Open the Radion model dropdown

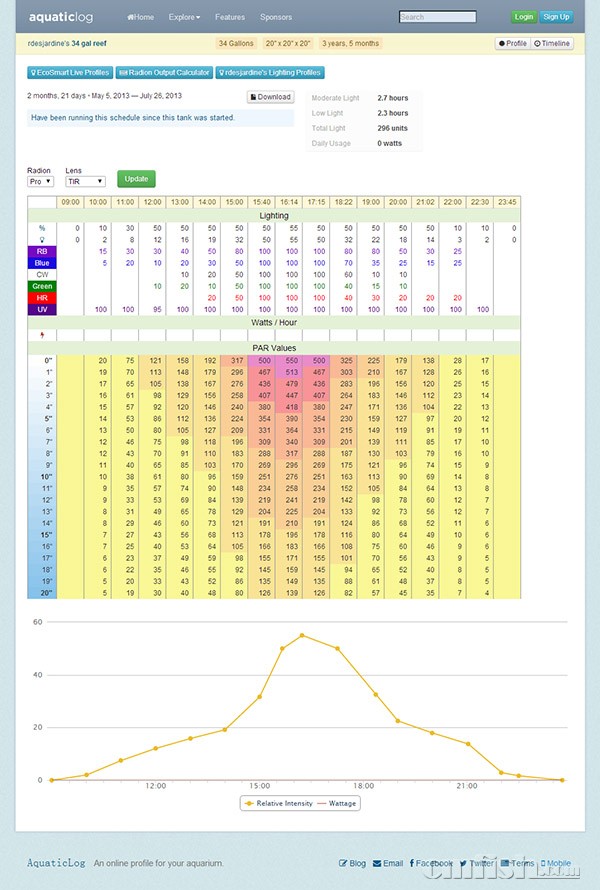click(40, 182)
